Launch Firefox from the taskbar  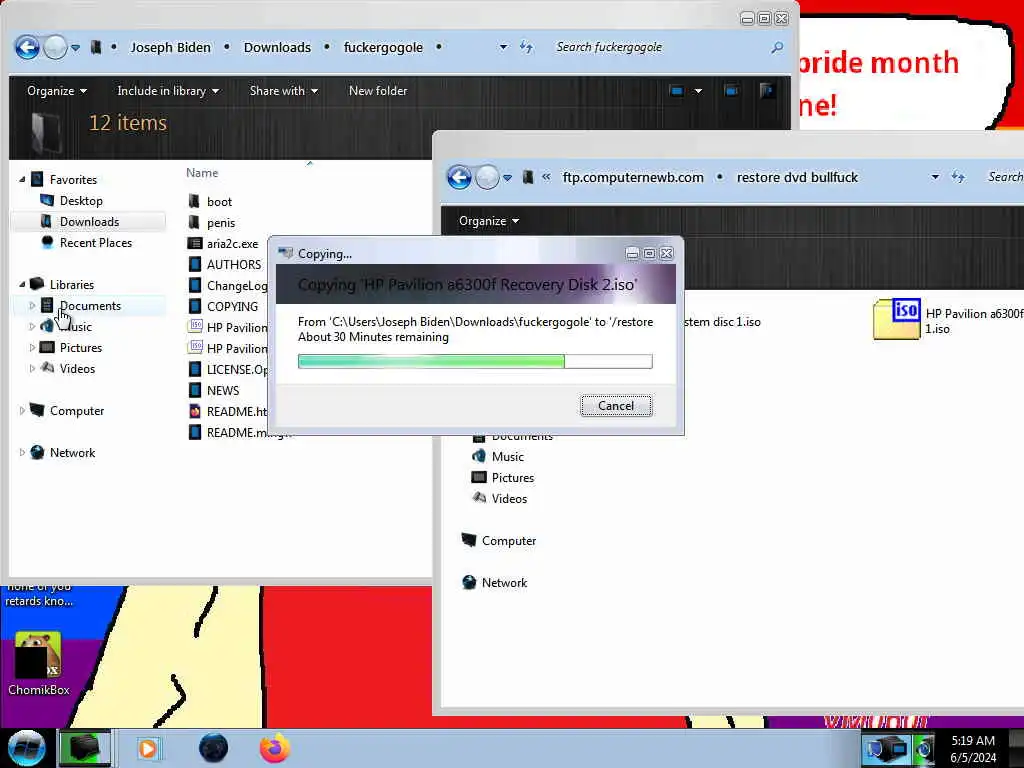pos(275,748)
